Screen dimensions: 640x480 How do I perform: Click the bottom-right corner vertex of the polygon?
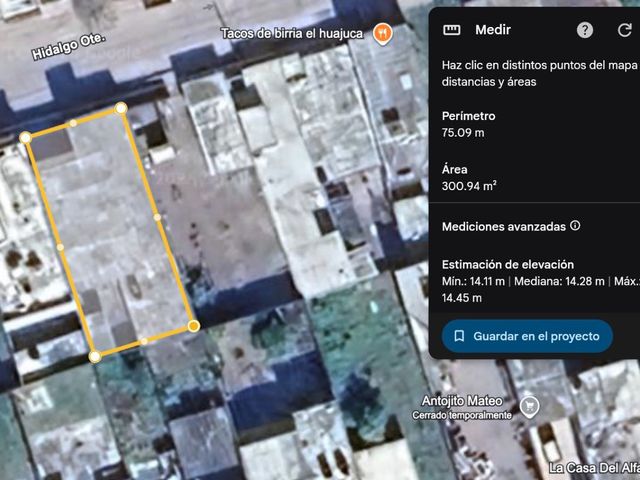pyautogui.click(x=193, y=326)
